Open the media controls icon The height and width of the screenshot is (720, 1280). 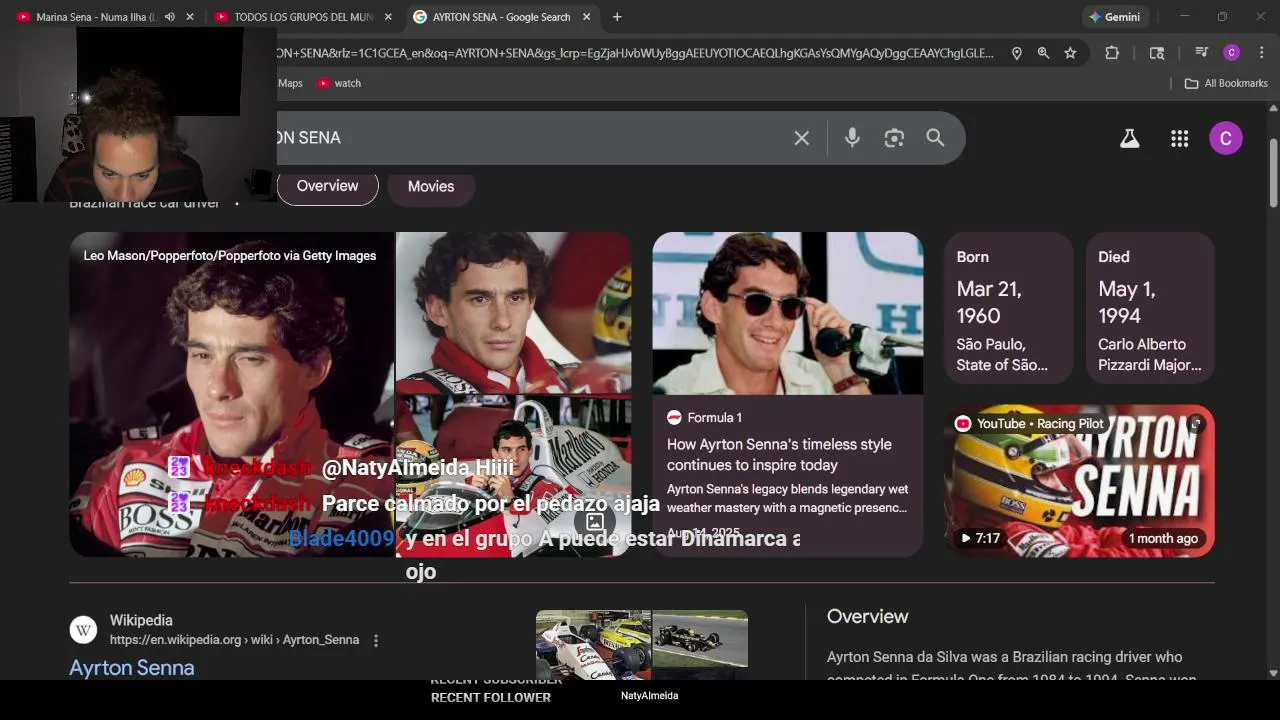(1201, 53)
